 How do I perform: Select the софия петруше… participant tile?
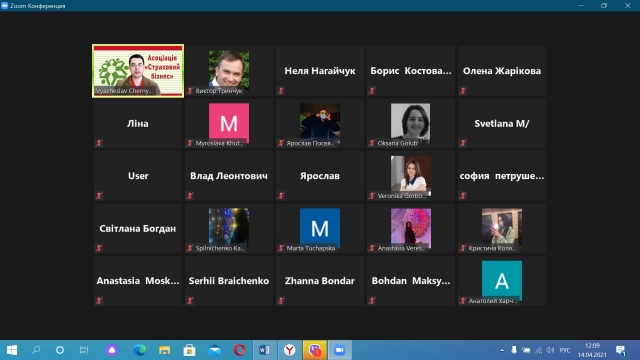[x=502, y=176]
